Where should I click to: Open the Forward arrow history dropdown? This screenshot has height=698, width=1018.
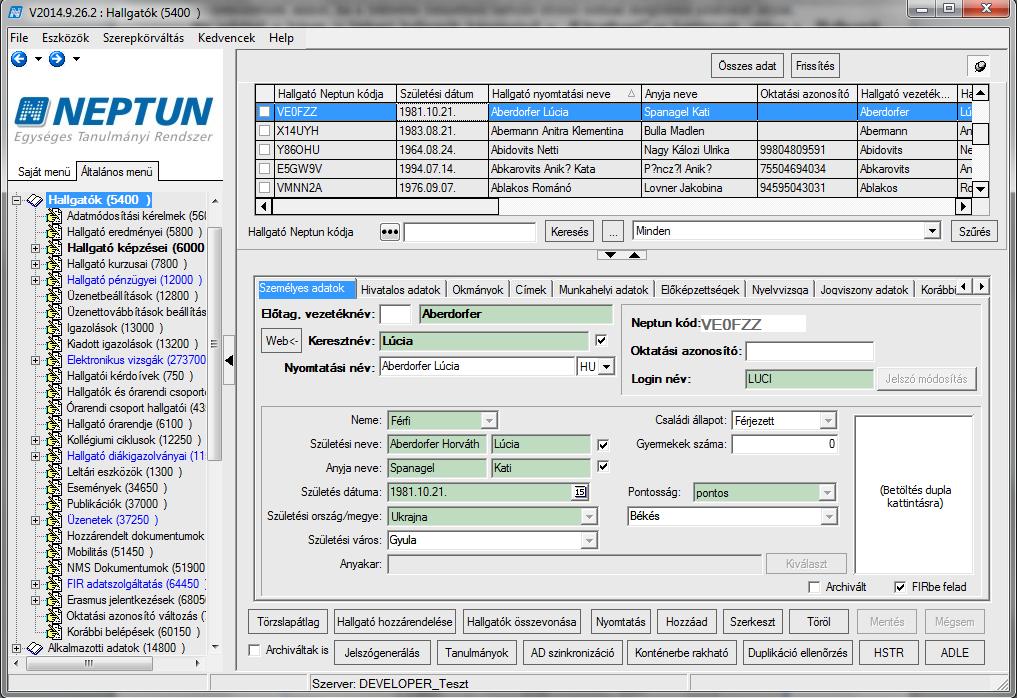(76, 59)
